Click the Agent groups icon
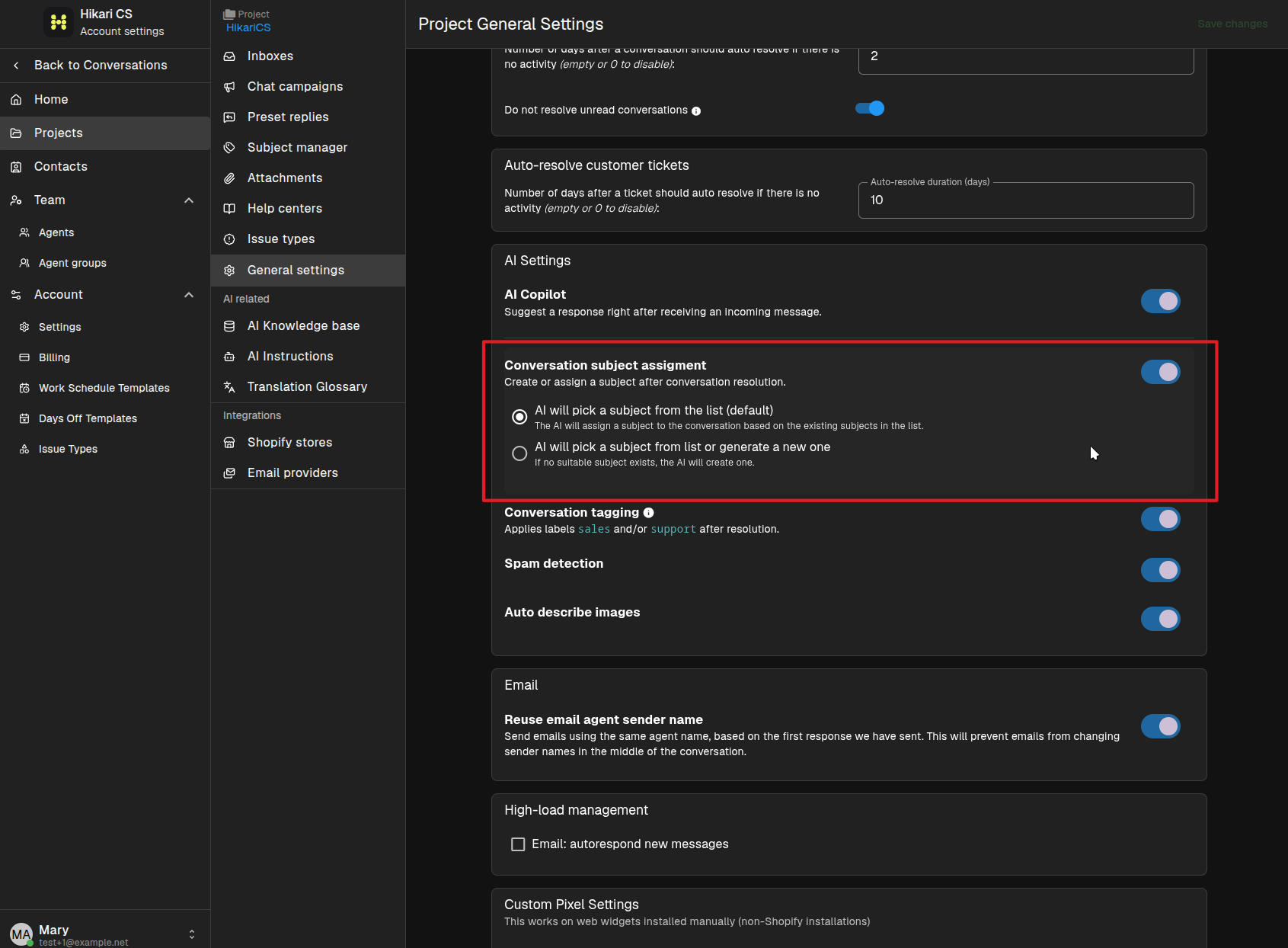Image resolution: width=1288 pixels, height=948 pixels. click(24, 263)
